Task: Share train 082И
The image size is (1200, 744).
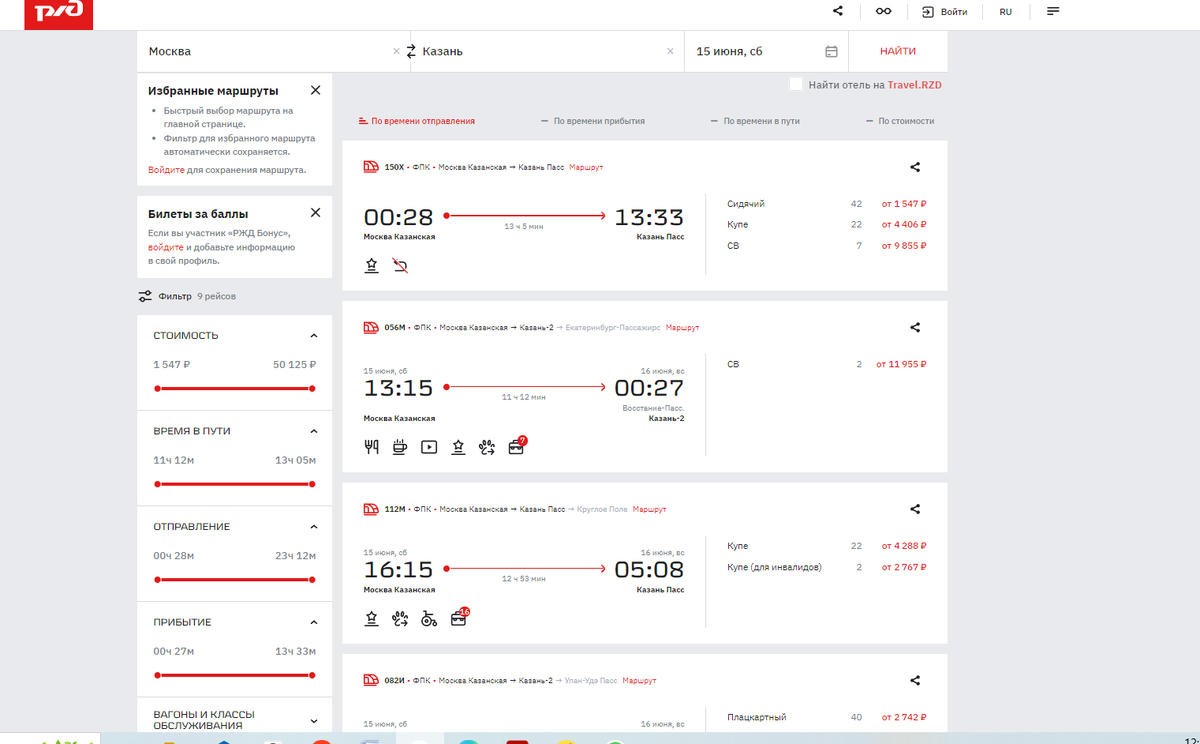Action: [915, 680]
